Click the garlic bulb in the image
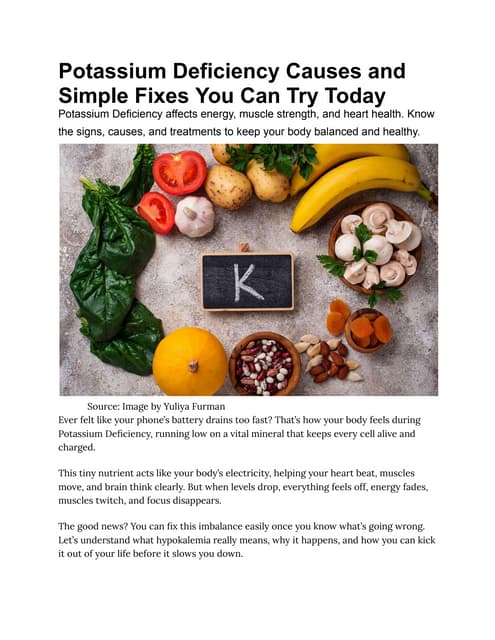 [194, 216]
